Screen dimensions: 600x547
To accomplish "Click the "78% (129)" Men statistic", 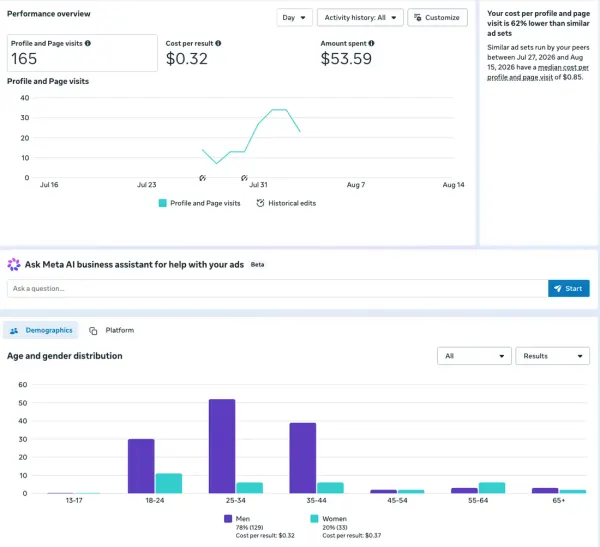I will tap(249, 527).
